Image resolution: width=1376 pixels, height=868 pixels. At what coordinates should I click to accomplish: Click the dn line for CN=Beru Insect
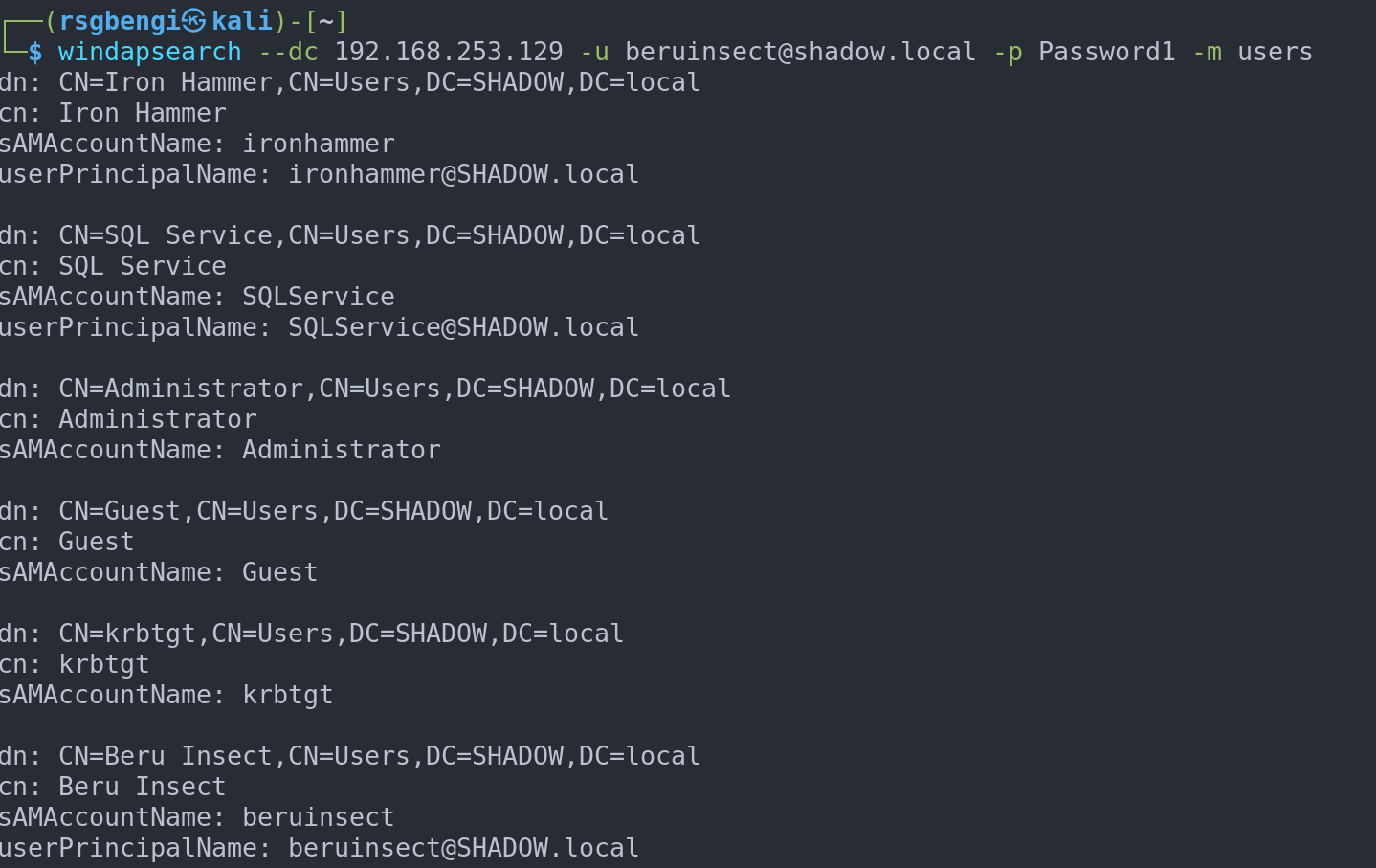click(349, 756)
